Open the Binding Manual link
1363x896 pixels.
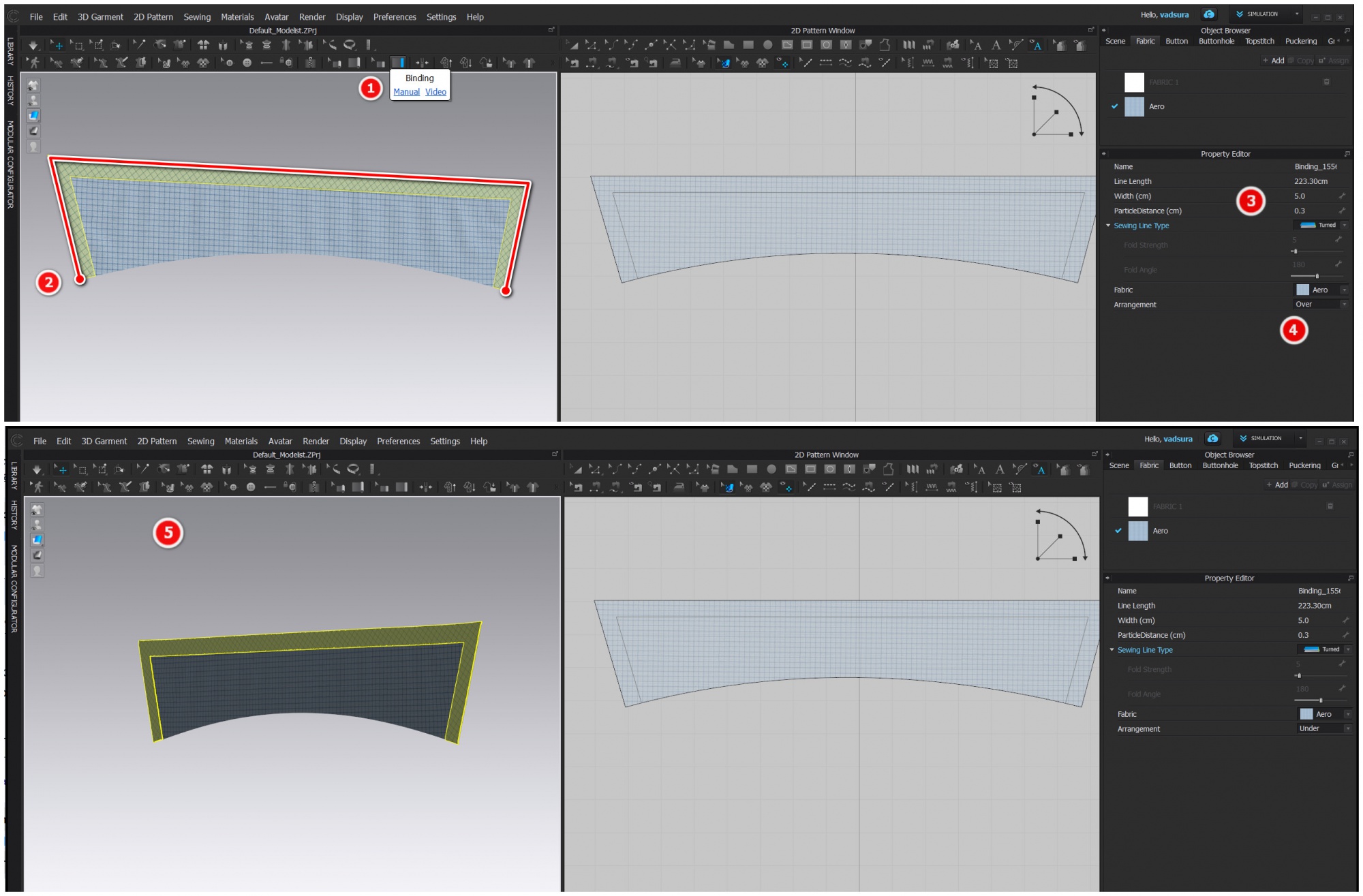[406, 92]
